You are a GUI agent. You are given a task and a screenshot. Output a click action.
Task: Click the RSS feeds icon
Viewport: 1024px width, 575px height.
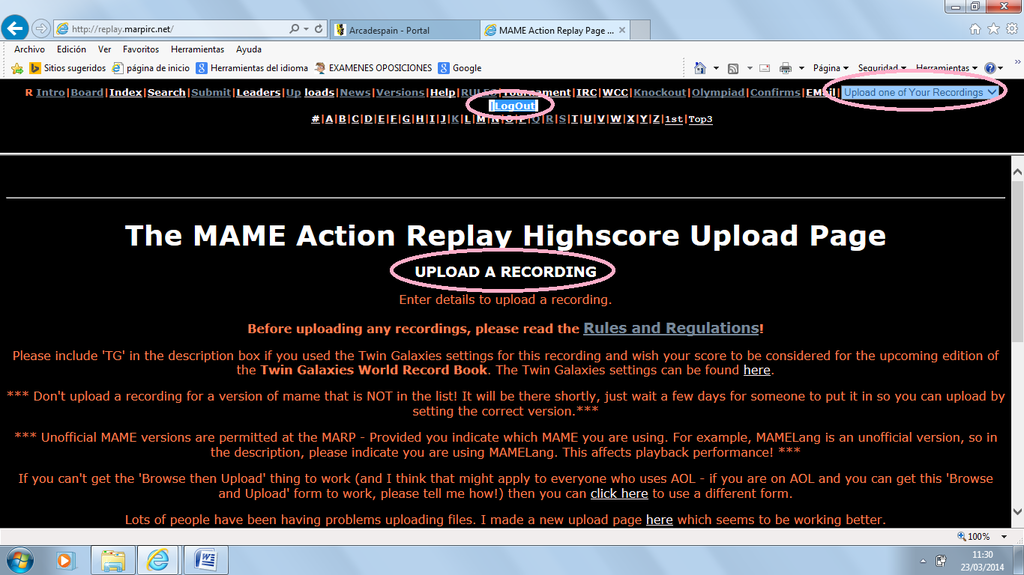point(733,68)
